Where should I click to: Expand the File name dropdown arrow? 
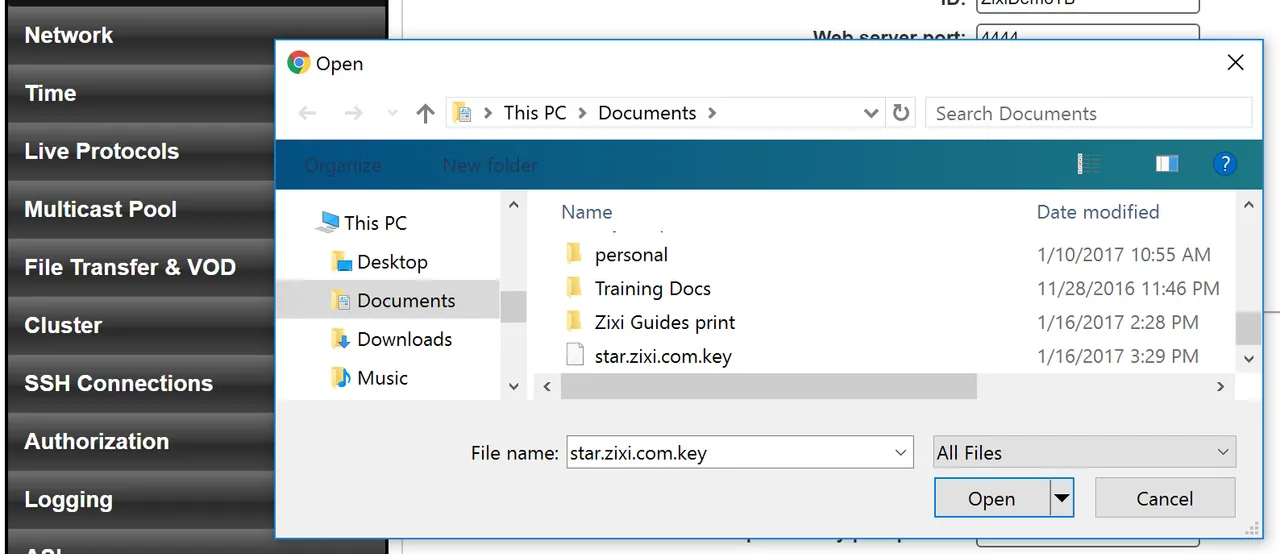point(900,453)
